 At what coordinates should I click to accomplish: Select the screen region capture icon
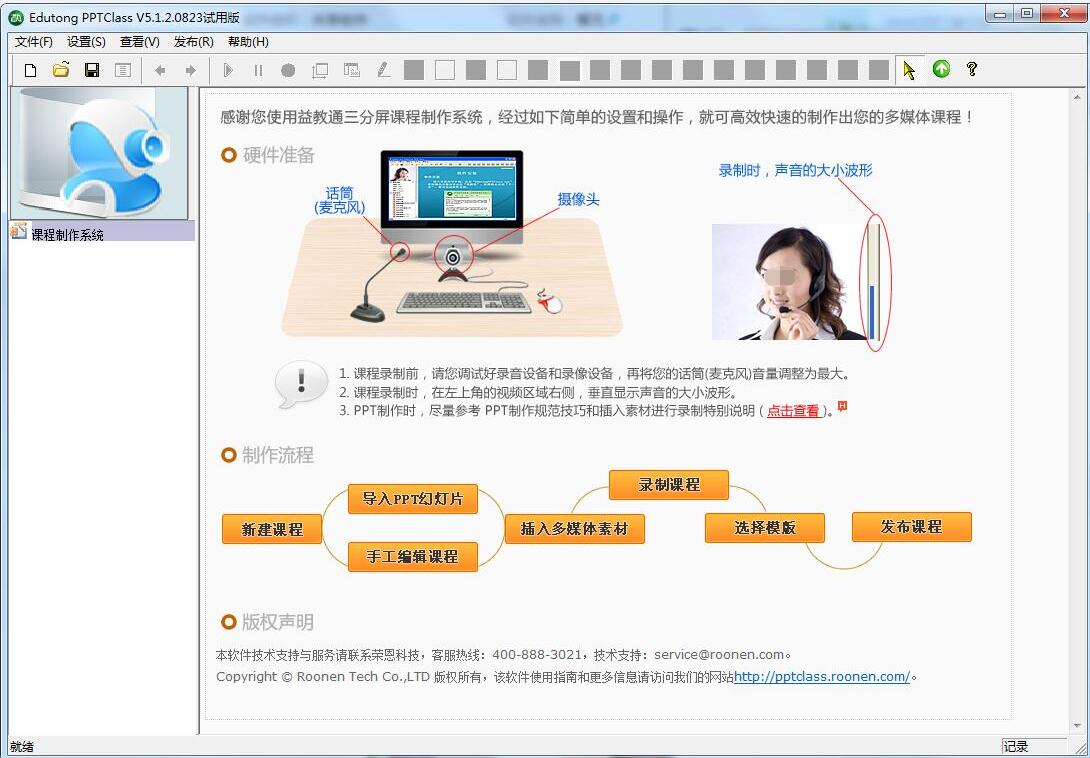point(321,70)
